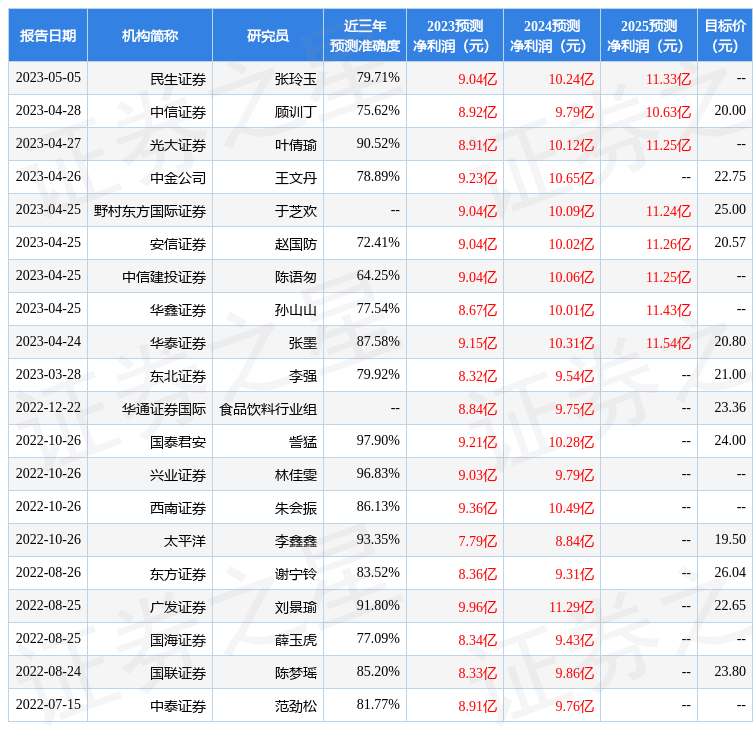Click researcher name 刘景瑜

[x=296, y=607]
